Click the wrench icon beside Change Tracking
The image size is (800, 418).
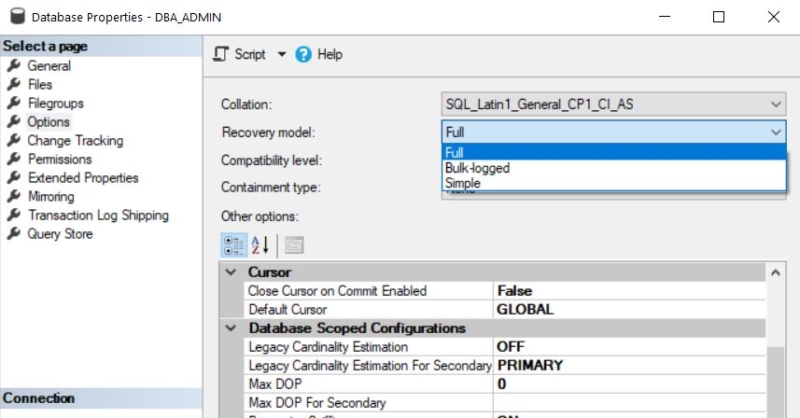[x=14, y=140]
